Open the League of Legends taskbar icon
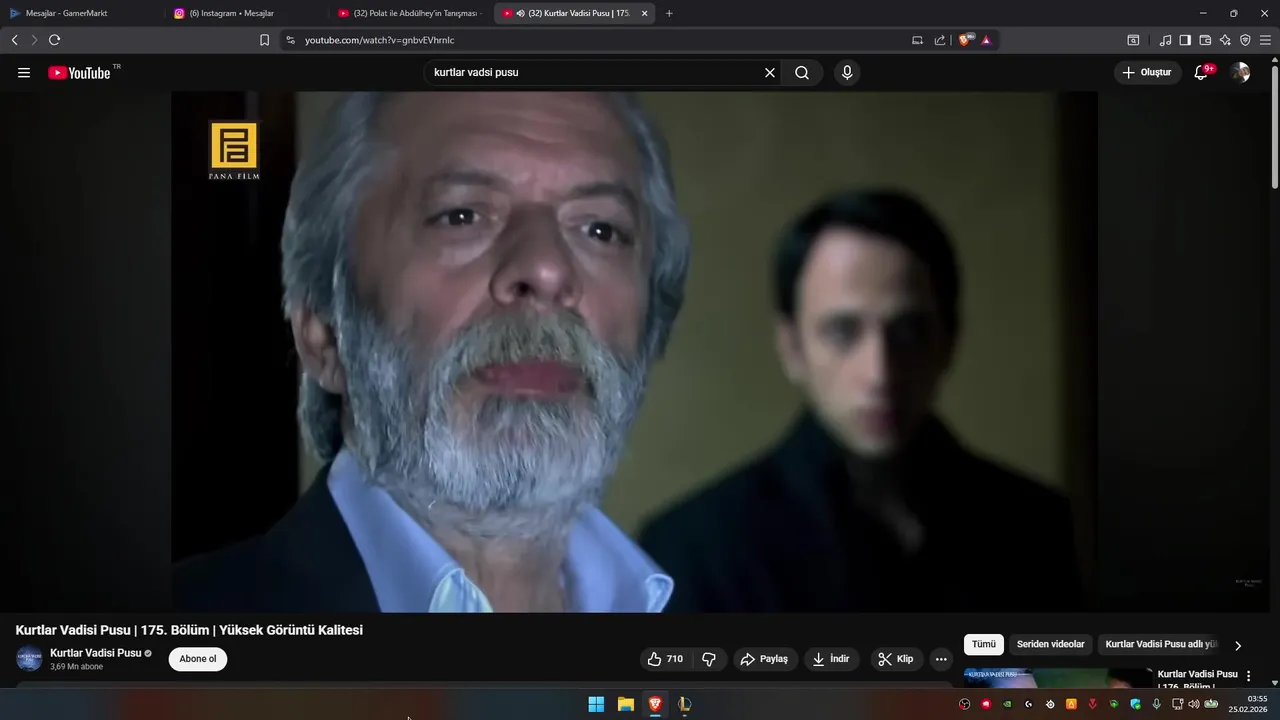The image size is (1280, 720). point(684,704)
